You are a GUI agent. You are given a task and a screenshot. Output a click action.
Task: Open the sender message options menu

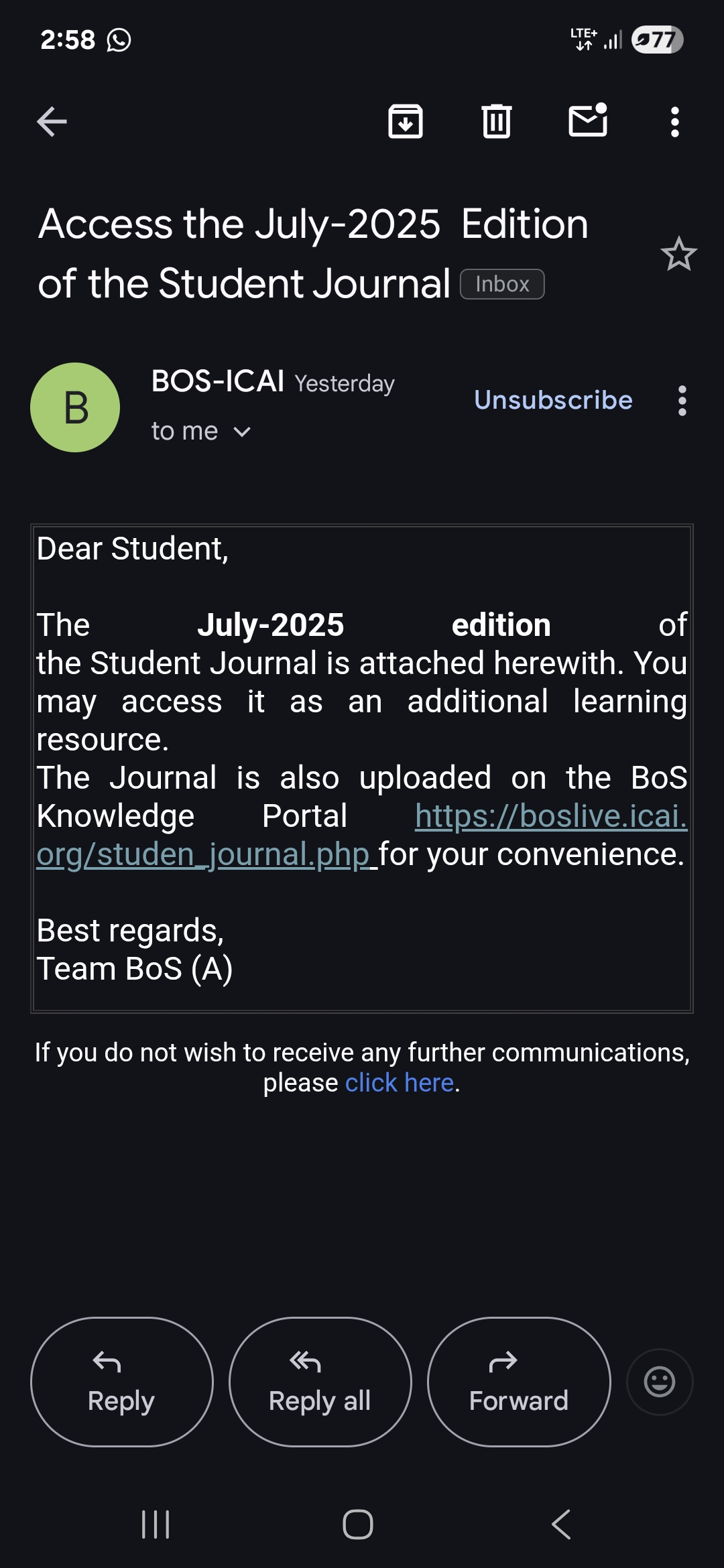click(x=682, y=401)
